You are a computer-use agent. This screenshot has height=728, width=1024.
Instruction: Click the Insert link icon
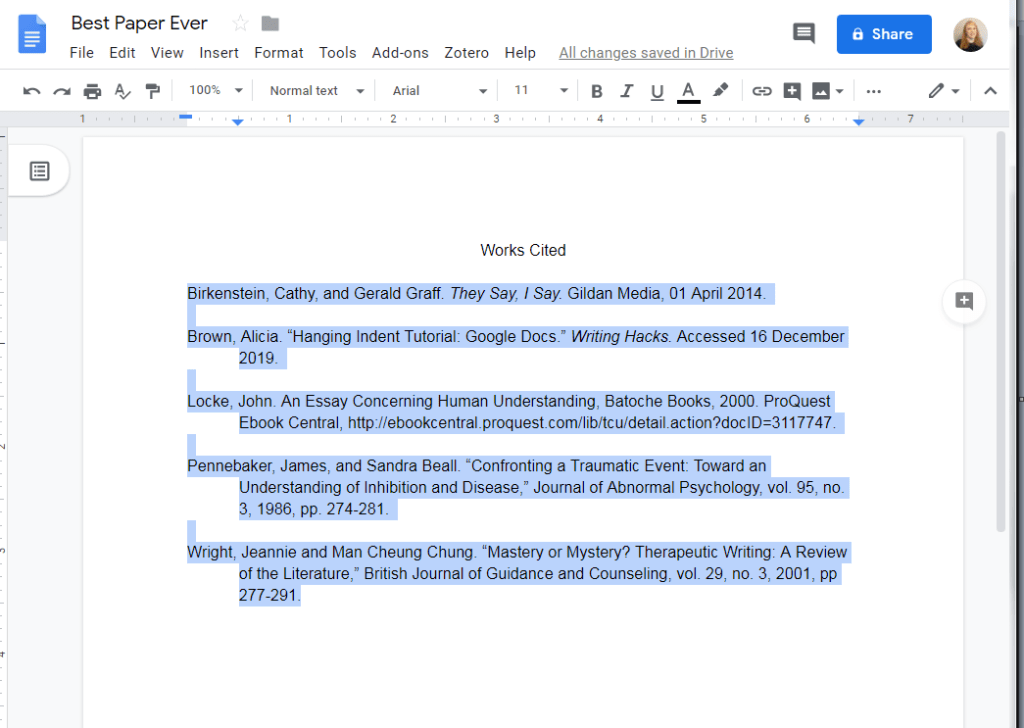pos(762,91)
